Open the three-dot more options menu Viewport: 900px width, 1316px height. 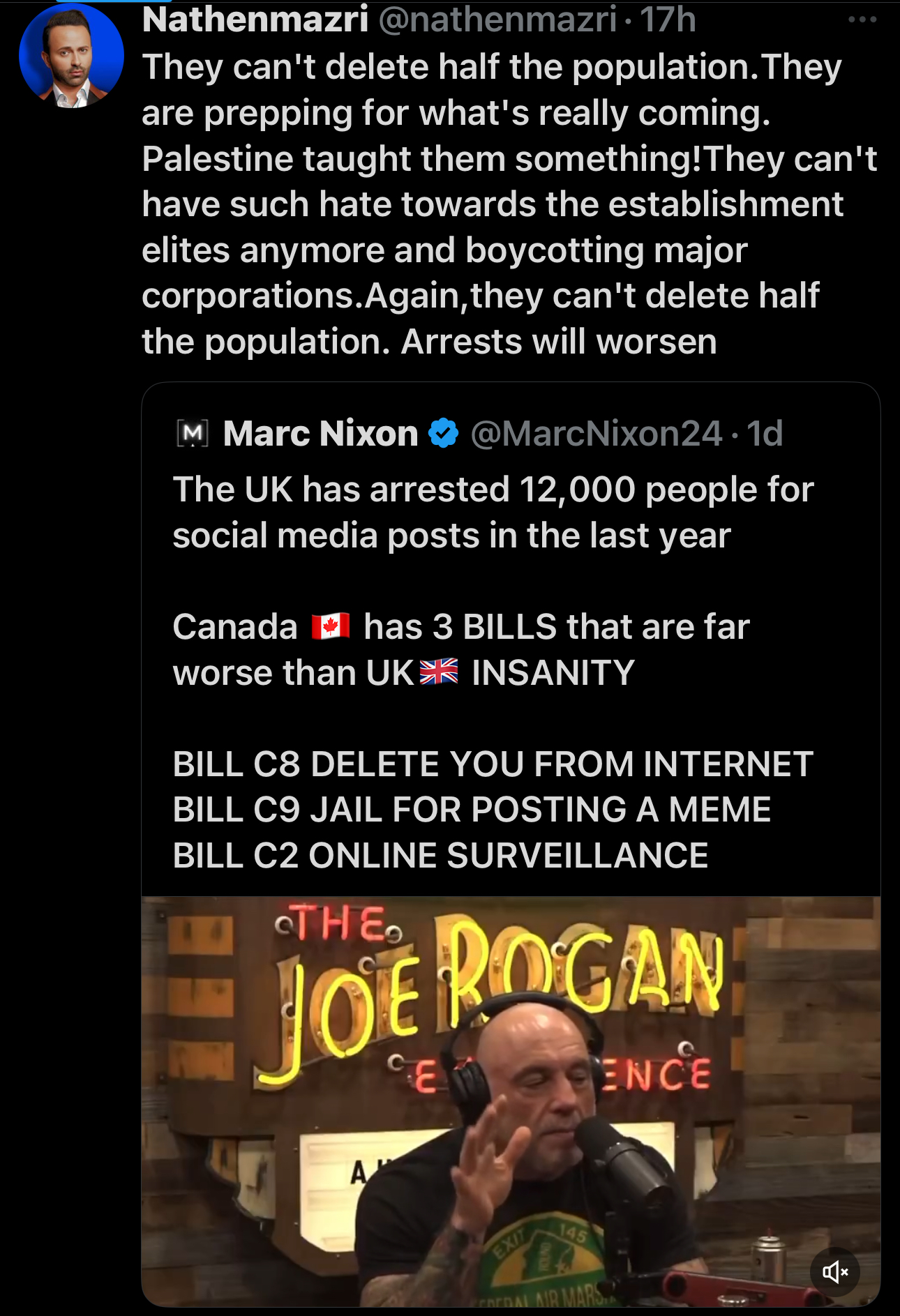862,20
